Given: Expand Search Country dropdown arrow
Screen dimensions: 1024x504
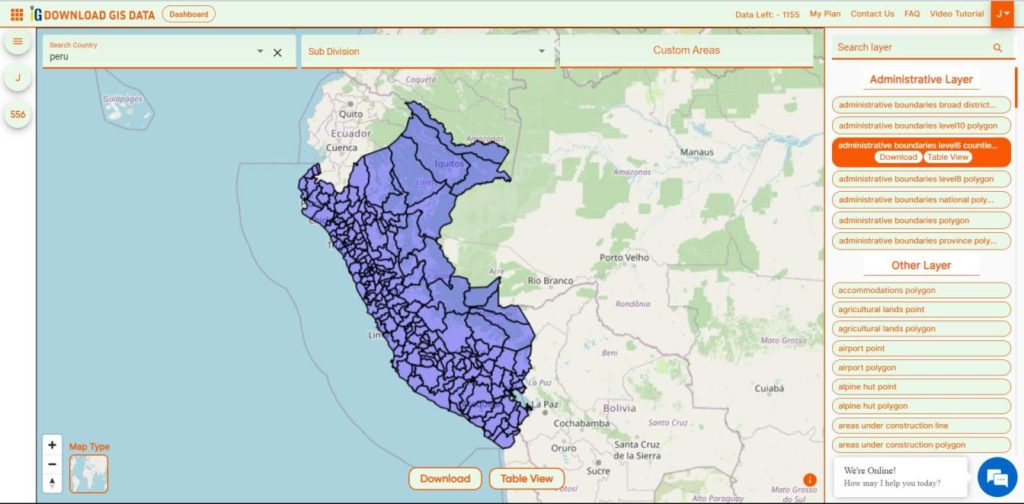Looking at the screenshot, I should 260,51.
